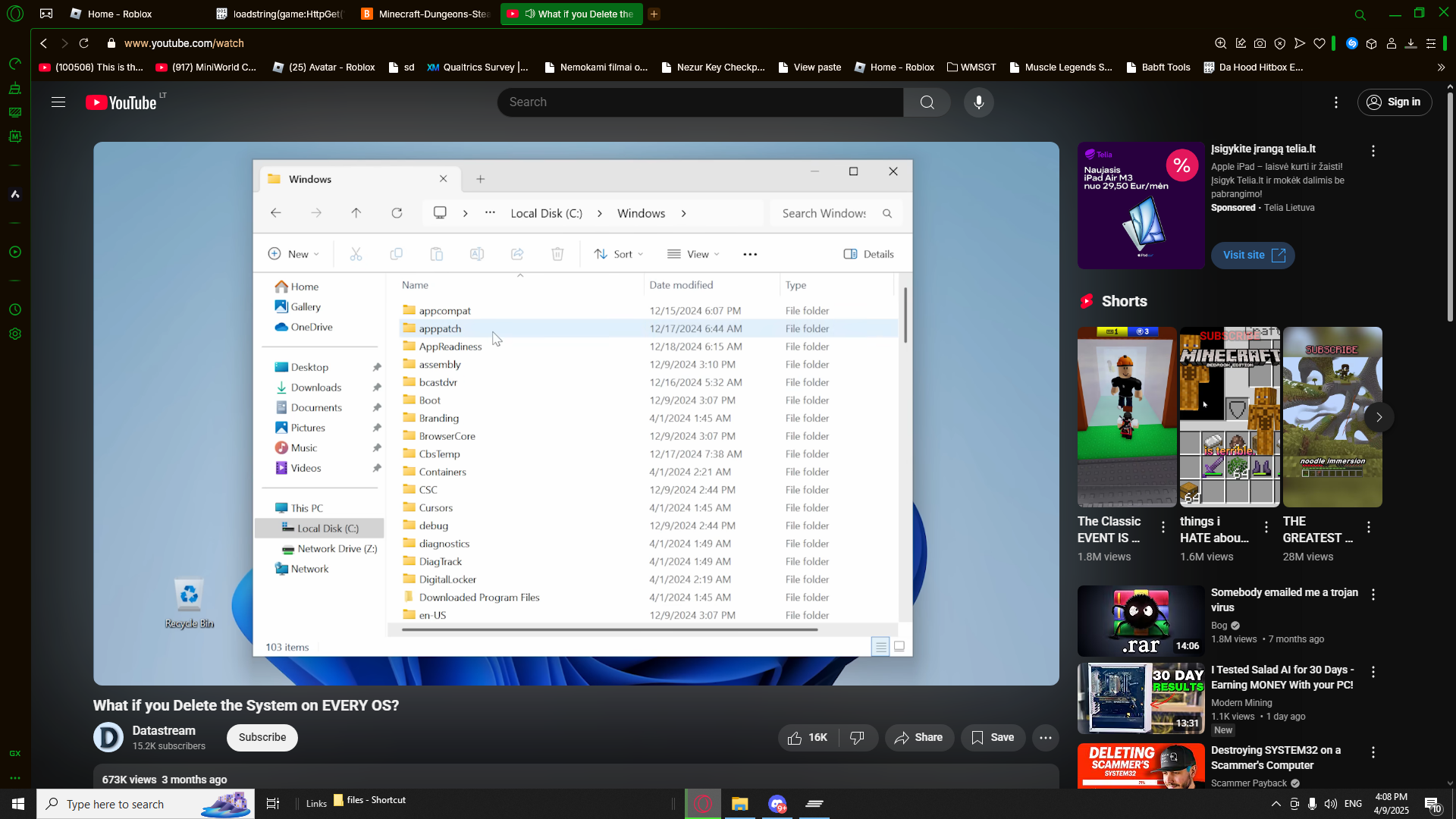1456x819 pixels.
Task: Open the Downloads arrow icon in toolbar
Action: coord(1410,43)
